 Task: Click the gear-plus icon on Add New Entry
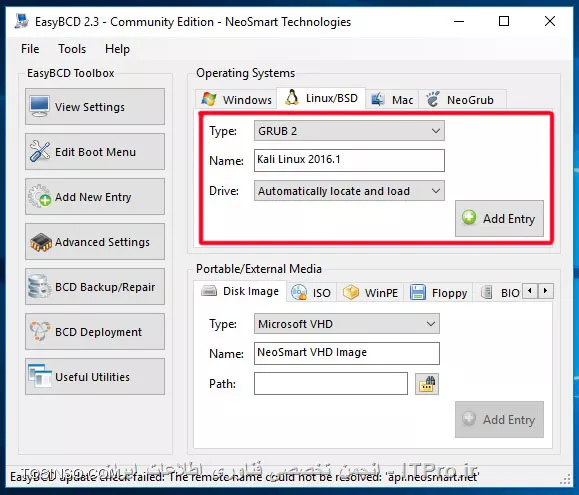[40, 196]
